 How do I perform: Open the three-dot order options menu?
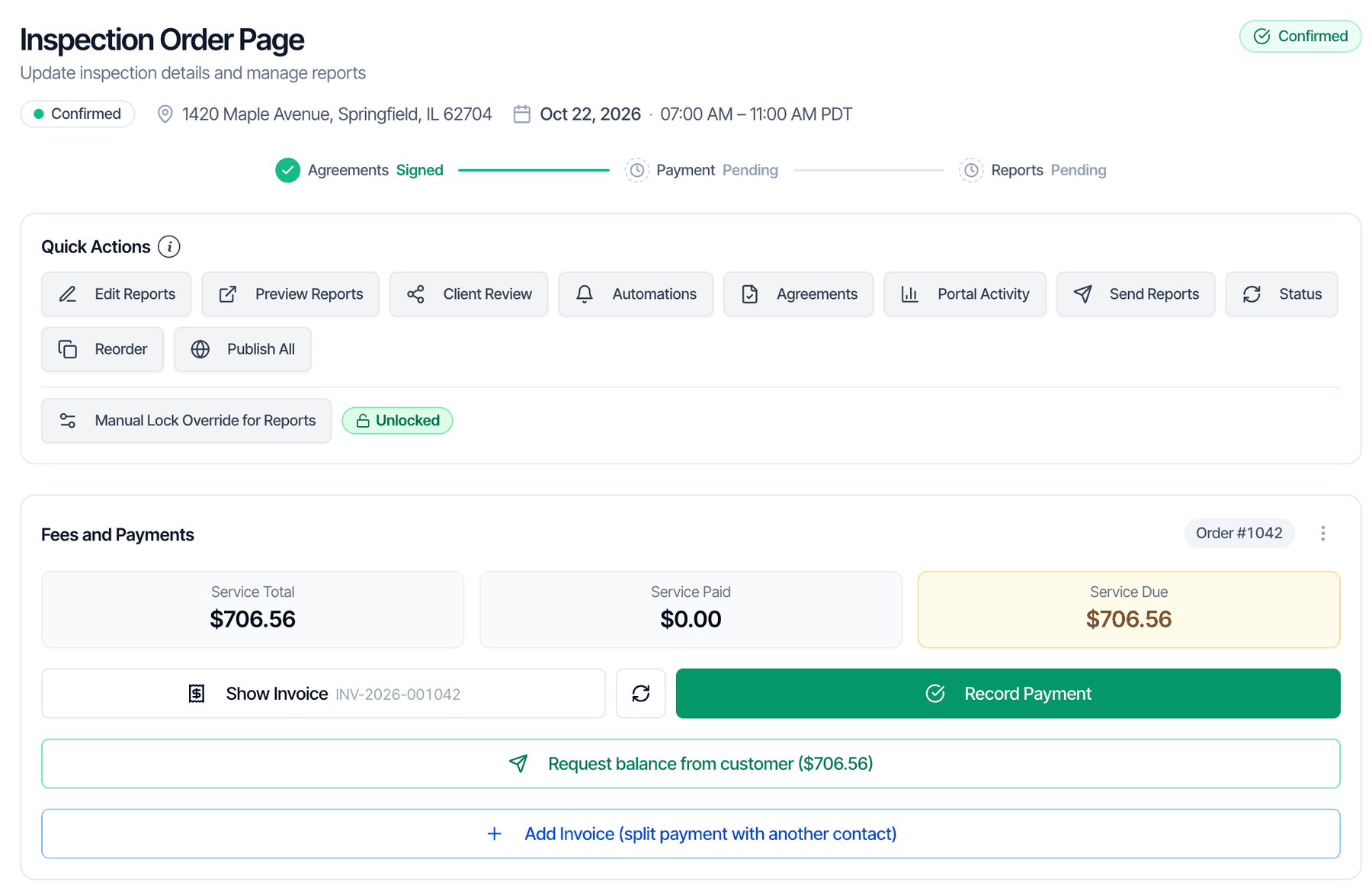pyautogui.click(x=1323, y=534)
